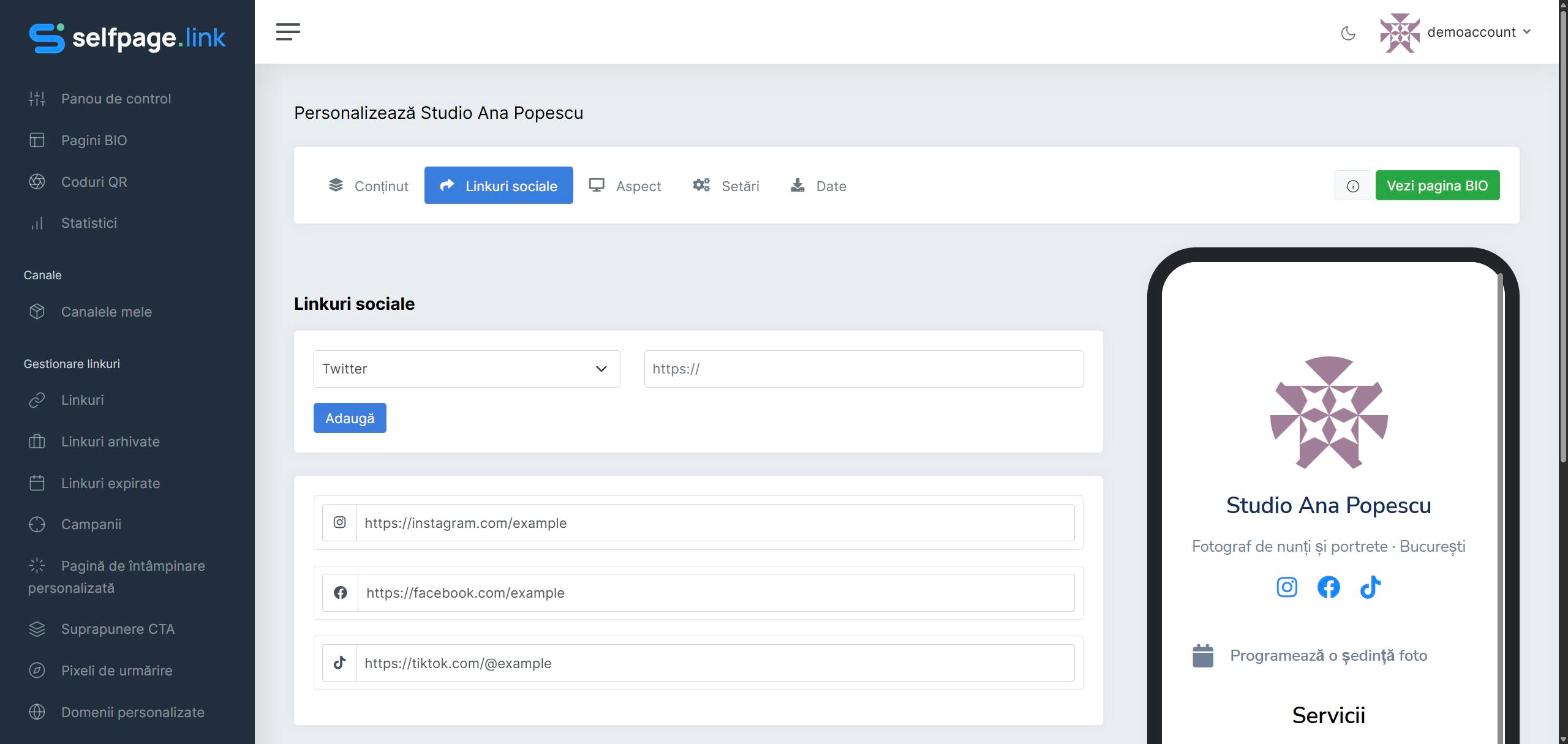Image resolution: width=1568 pixels, height=744 pixels.
Task: Switch to dark mode with moon icon
Action: click(1348, 33)
